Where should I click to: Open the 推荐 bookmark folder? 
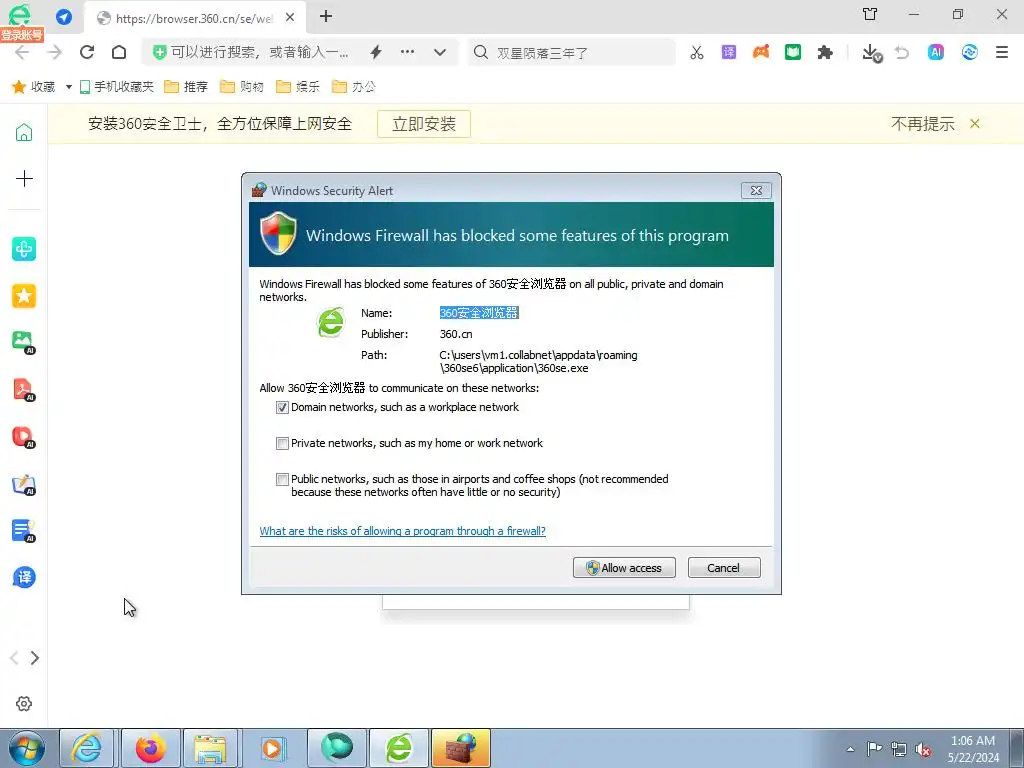(185, 86)
